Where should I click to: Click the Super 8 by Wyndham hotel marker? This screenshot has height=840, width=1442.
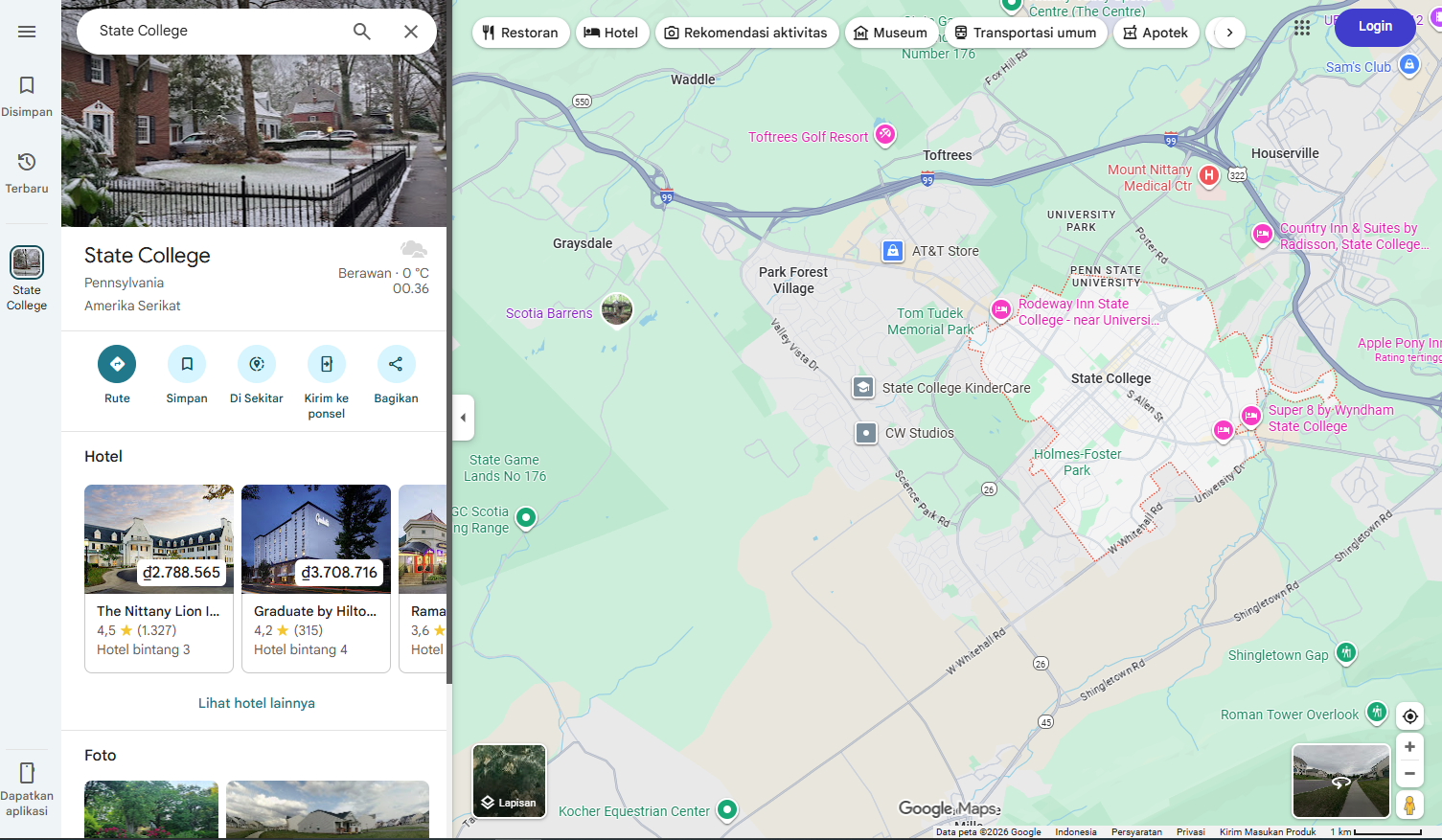pyautogui.click(x=1251, y=416)
